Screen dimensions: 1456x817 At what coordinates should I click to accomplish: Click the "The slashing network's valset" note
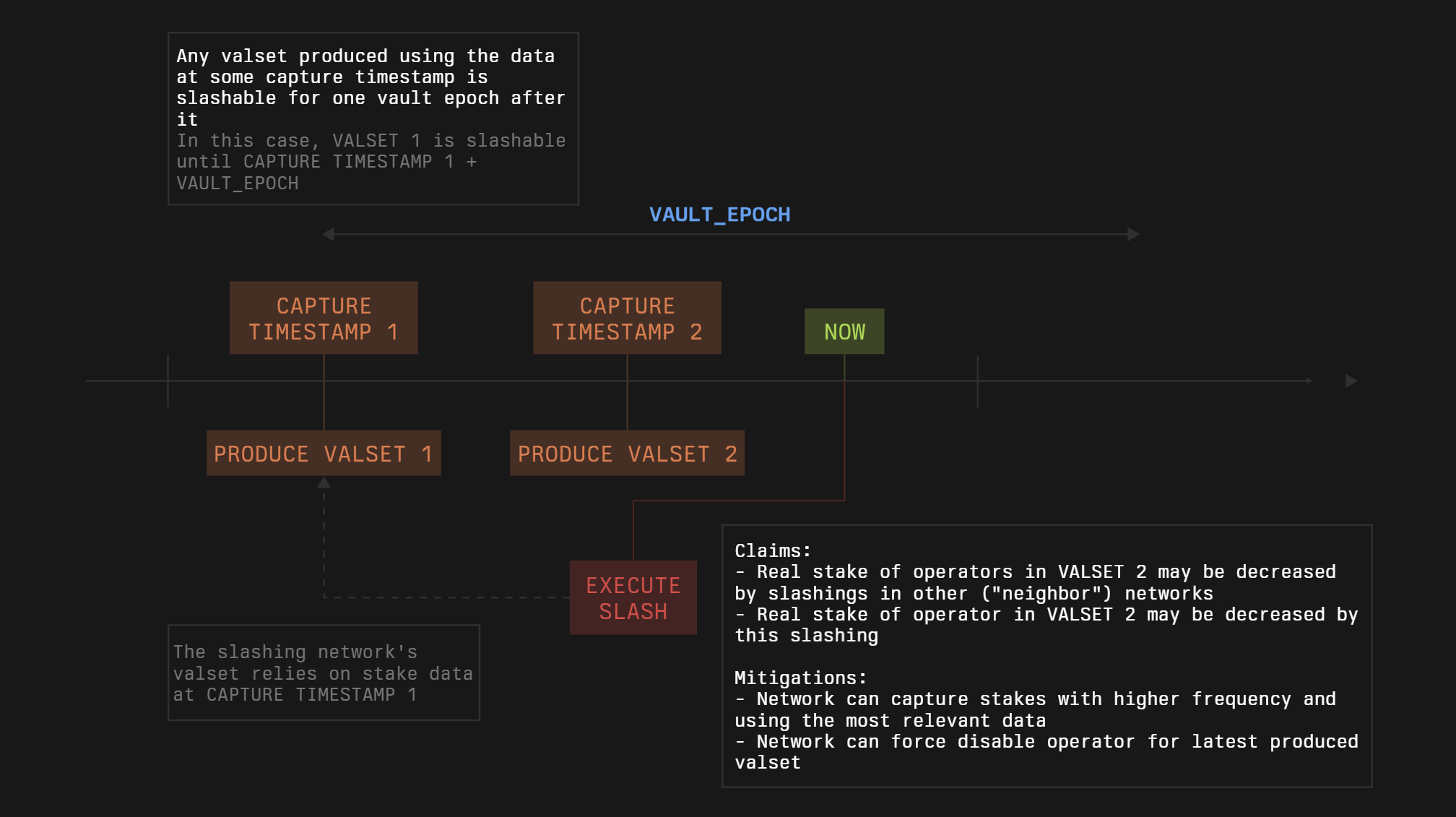click(324, 673)
